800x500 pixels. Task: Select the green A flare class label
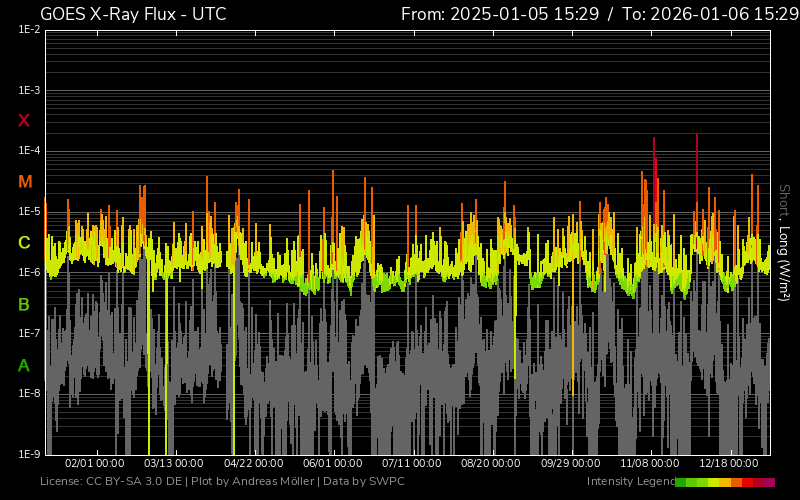pyautogui.click(x=24, y=366)
